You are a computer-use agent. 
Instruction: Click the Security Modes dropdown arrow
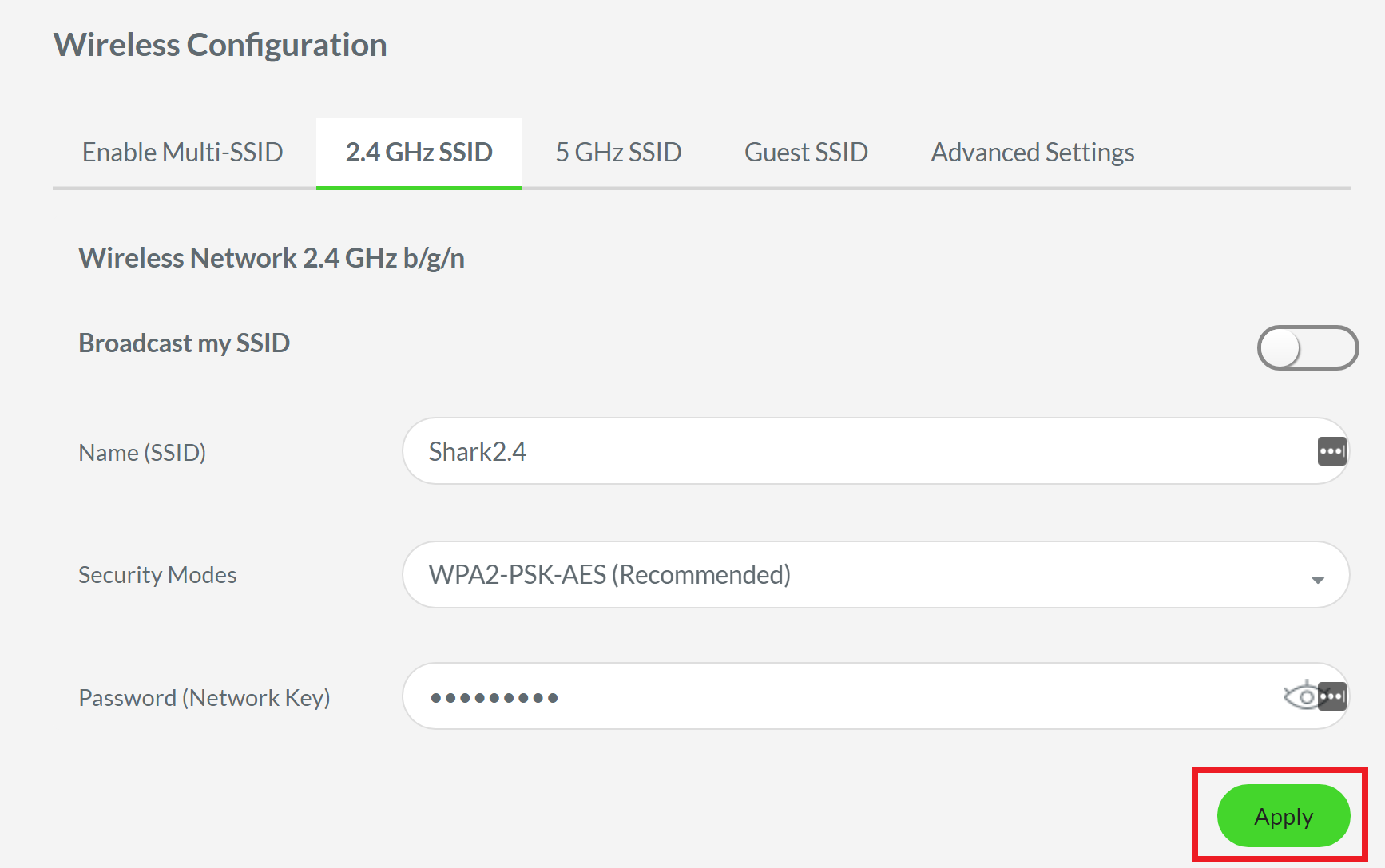point(1317,579)
